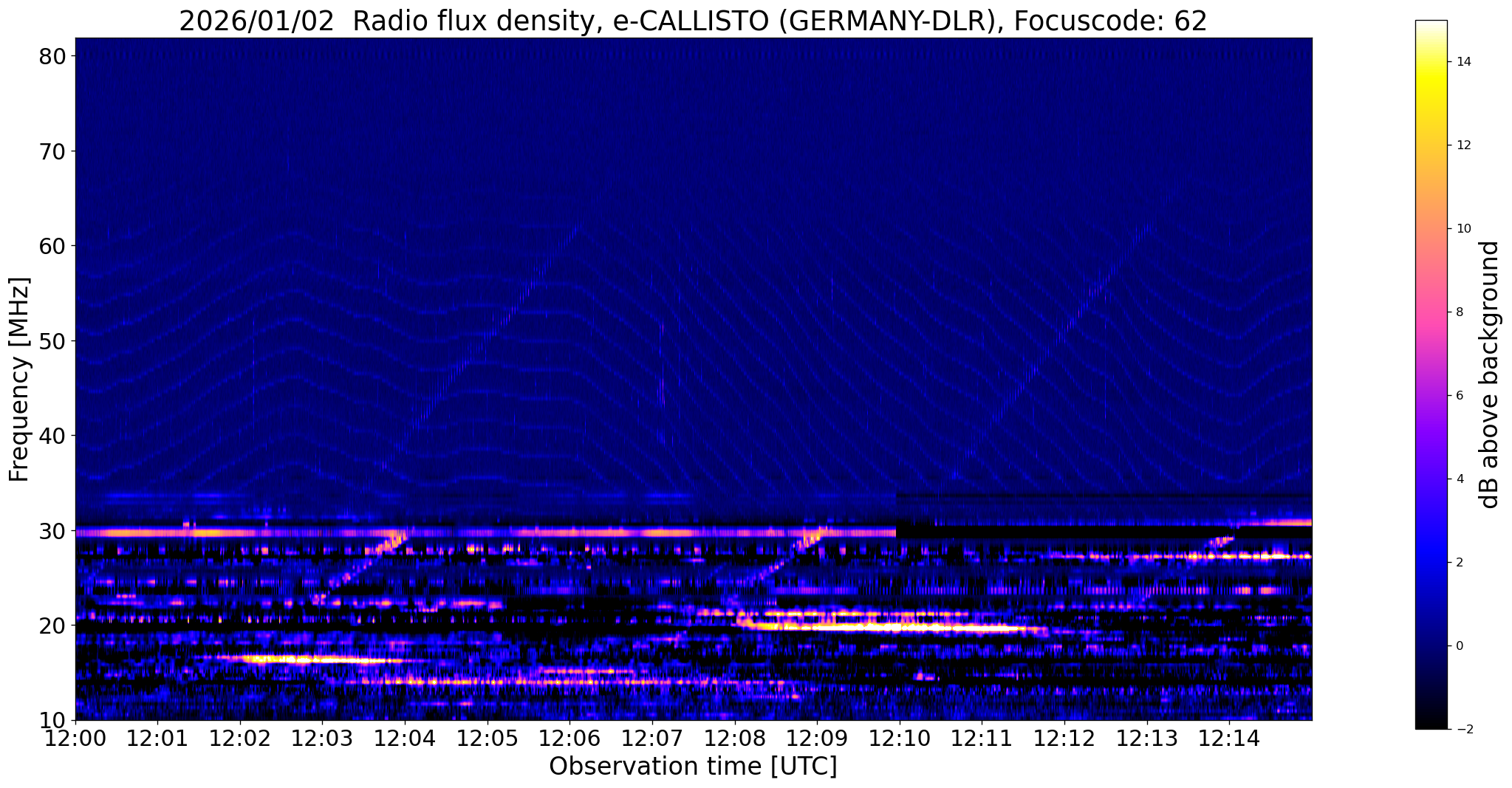Click the 30 MHz frequency tick label

(53, 531)
